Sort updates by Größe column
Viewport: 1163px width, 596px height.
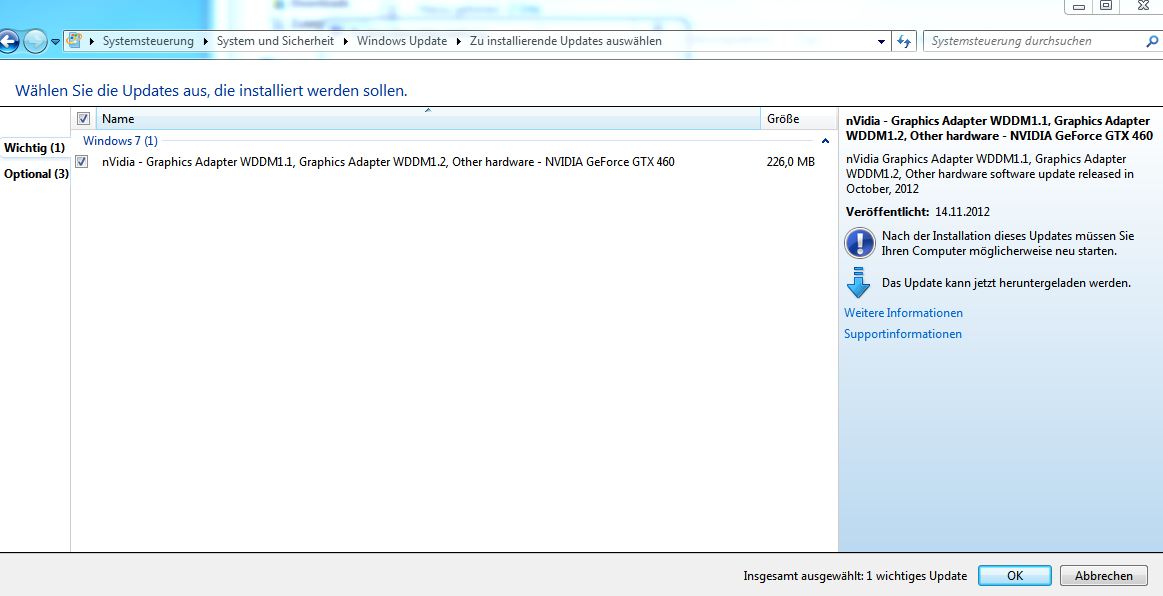[798, 119]
